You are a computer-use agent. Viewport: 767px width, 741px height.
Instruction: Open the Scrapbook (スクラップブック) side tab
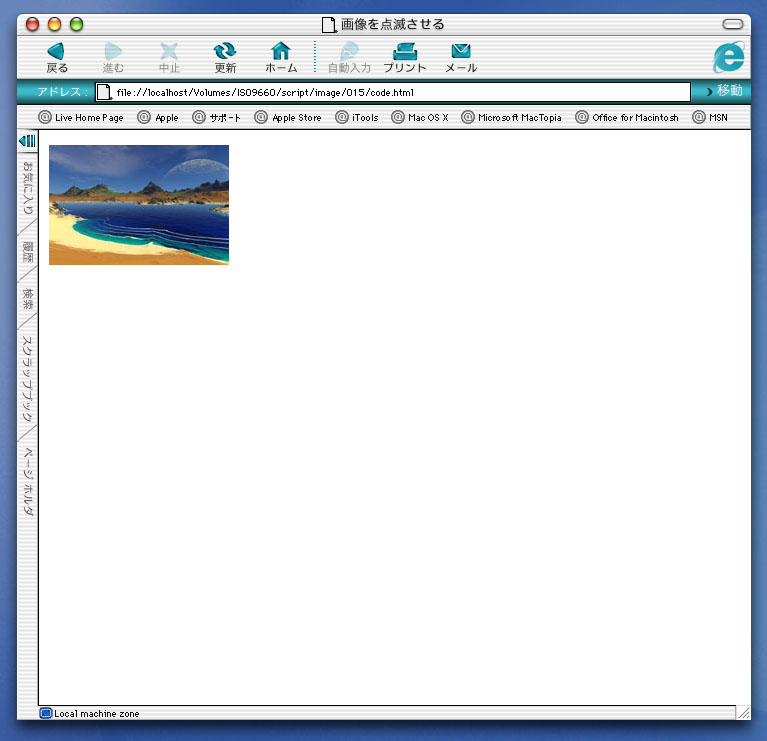point(28,379)
